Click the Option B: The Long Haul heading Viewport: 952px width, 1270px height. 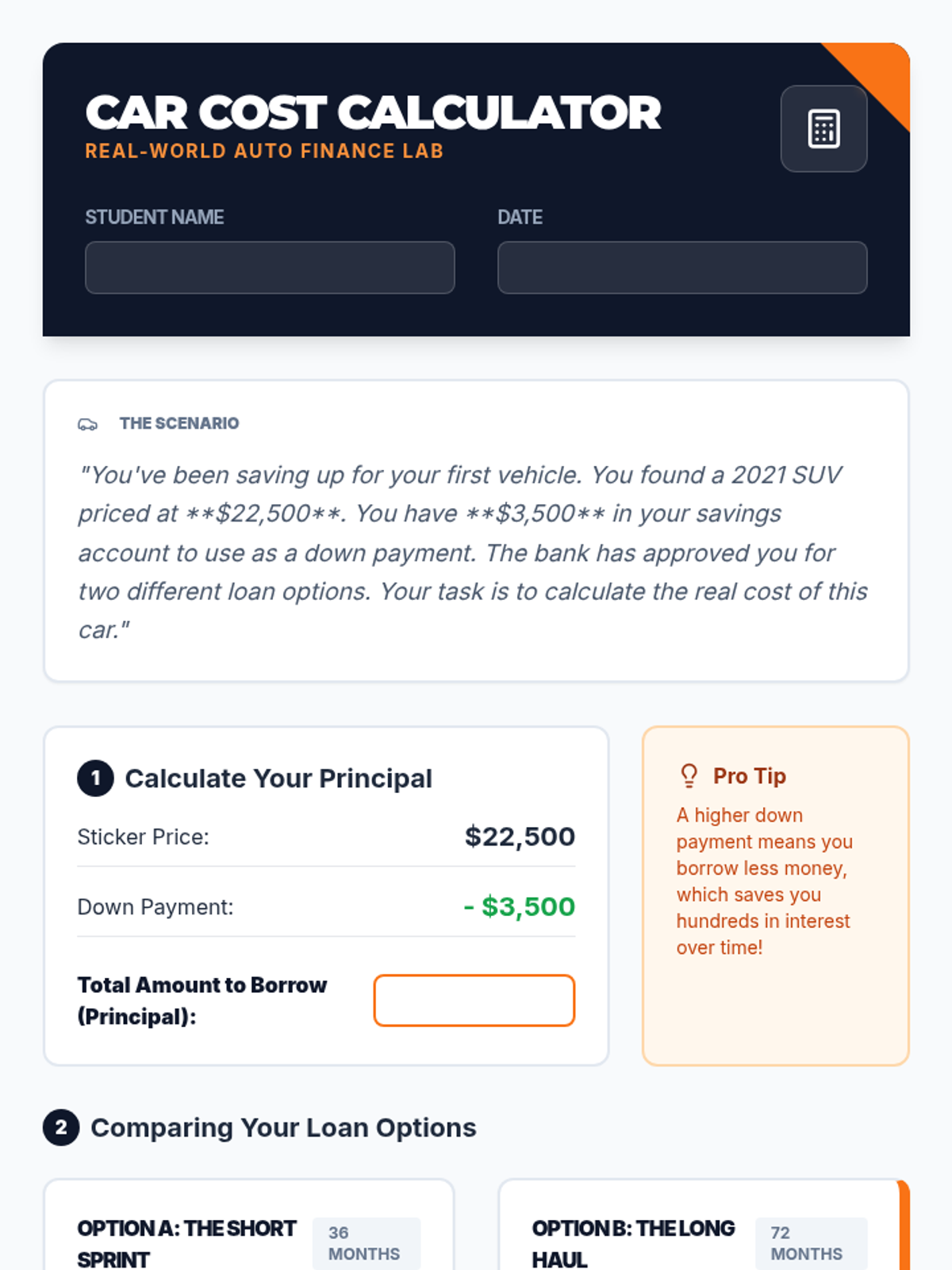click(x=633, y=1243)
